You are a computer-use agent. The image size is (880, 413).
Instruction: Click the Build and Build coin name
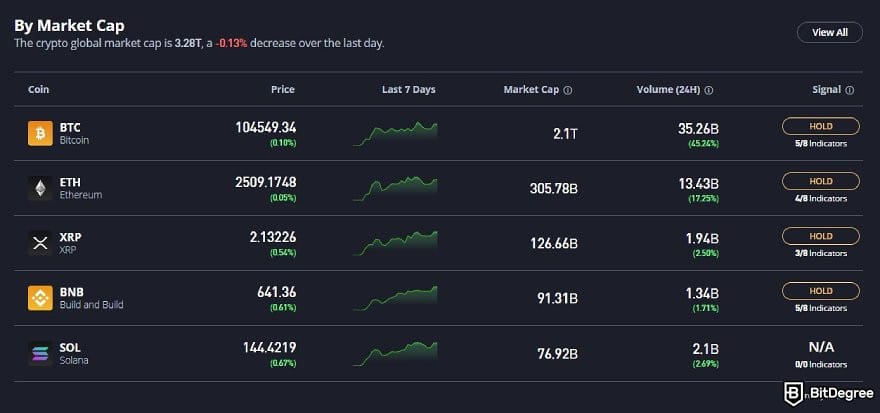pyautogui.click(x=91, y=305)
